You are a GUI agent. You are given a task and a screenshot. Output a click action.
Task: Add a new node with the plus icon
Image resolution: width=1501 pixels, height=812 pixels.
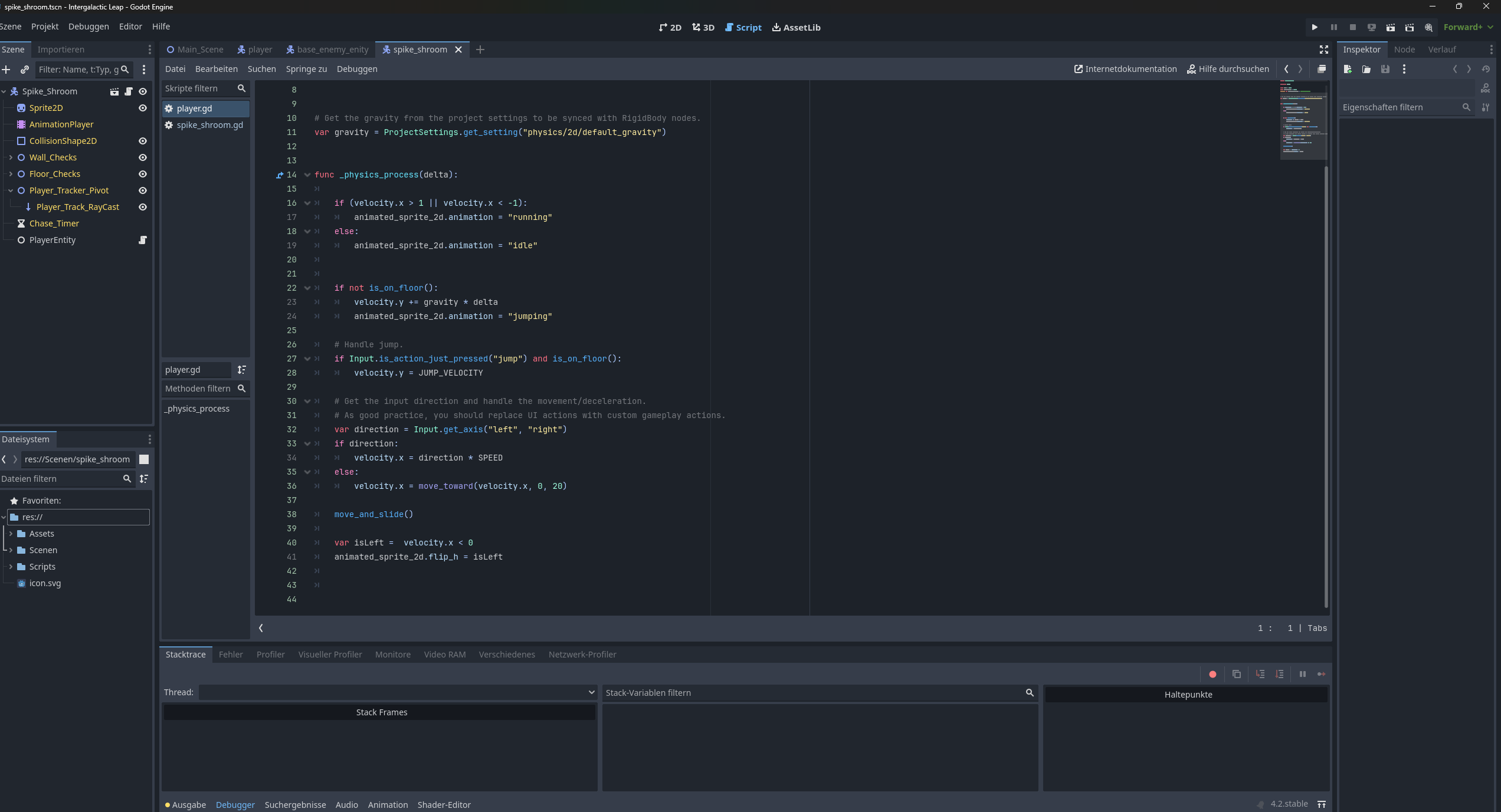(x=6, y=70)
